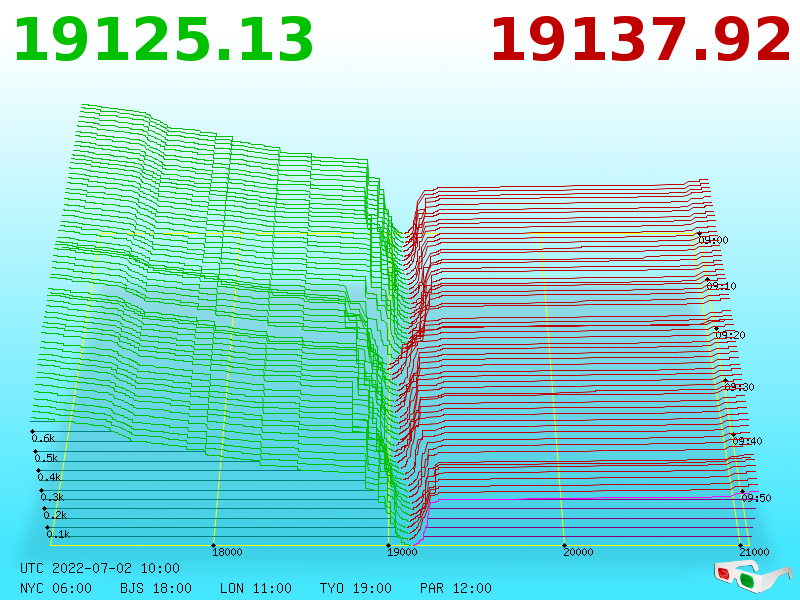Click the 0.2k volume axis label
Image resolution: width=800 pixels, height=600 pixels.
click(55, 515)
